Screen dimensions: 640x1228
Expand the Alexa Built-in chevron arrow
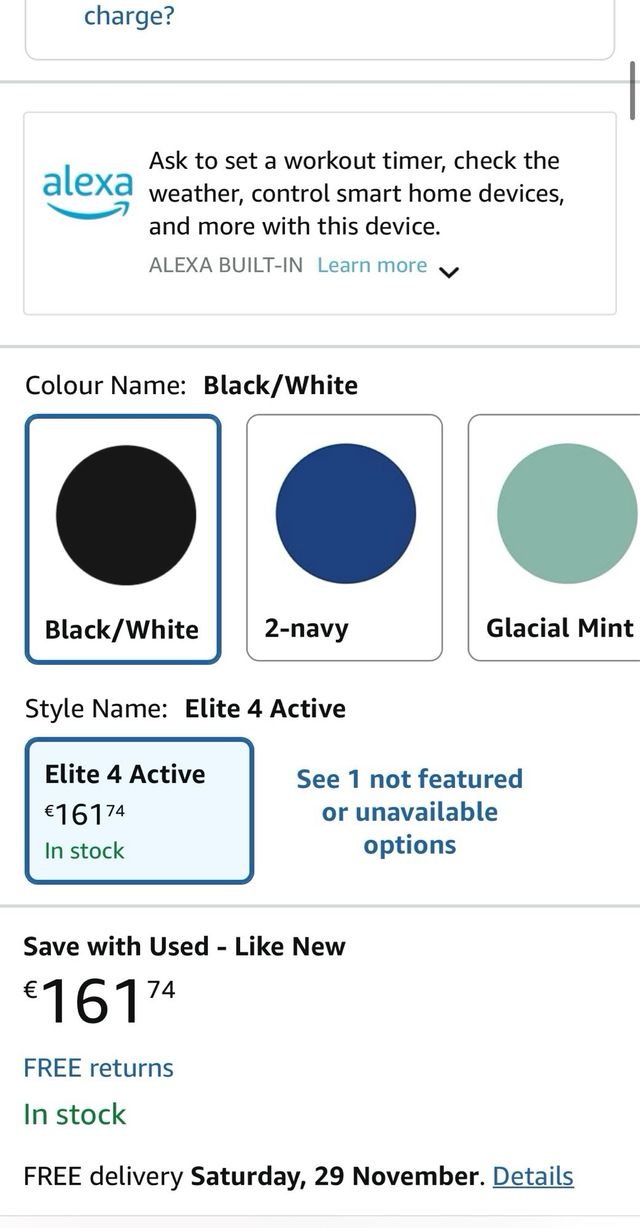449,270
